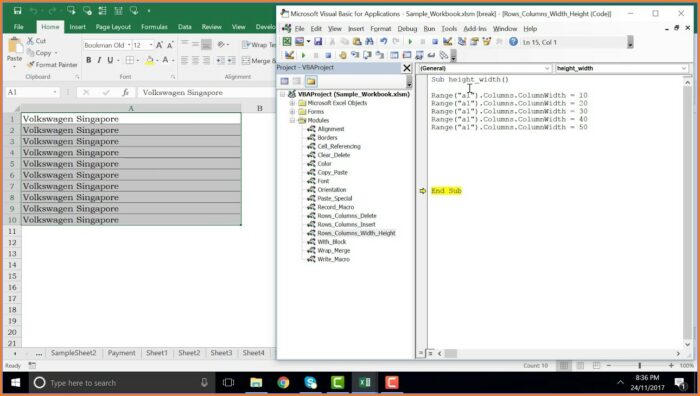The width and height of the screenshot is (700, 396).
Task: Click the yellow Fill Color button
Action: click(150, 60)
